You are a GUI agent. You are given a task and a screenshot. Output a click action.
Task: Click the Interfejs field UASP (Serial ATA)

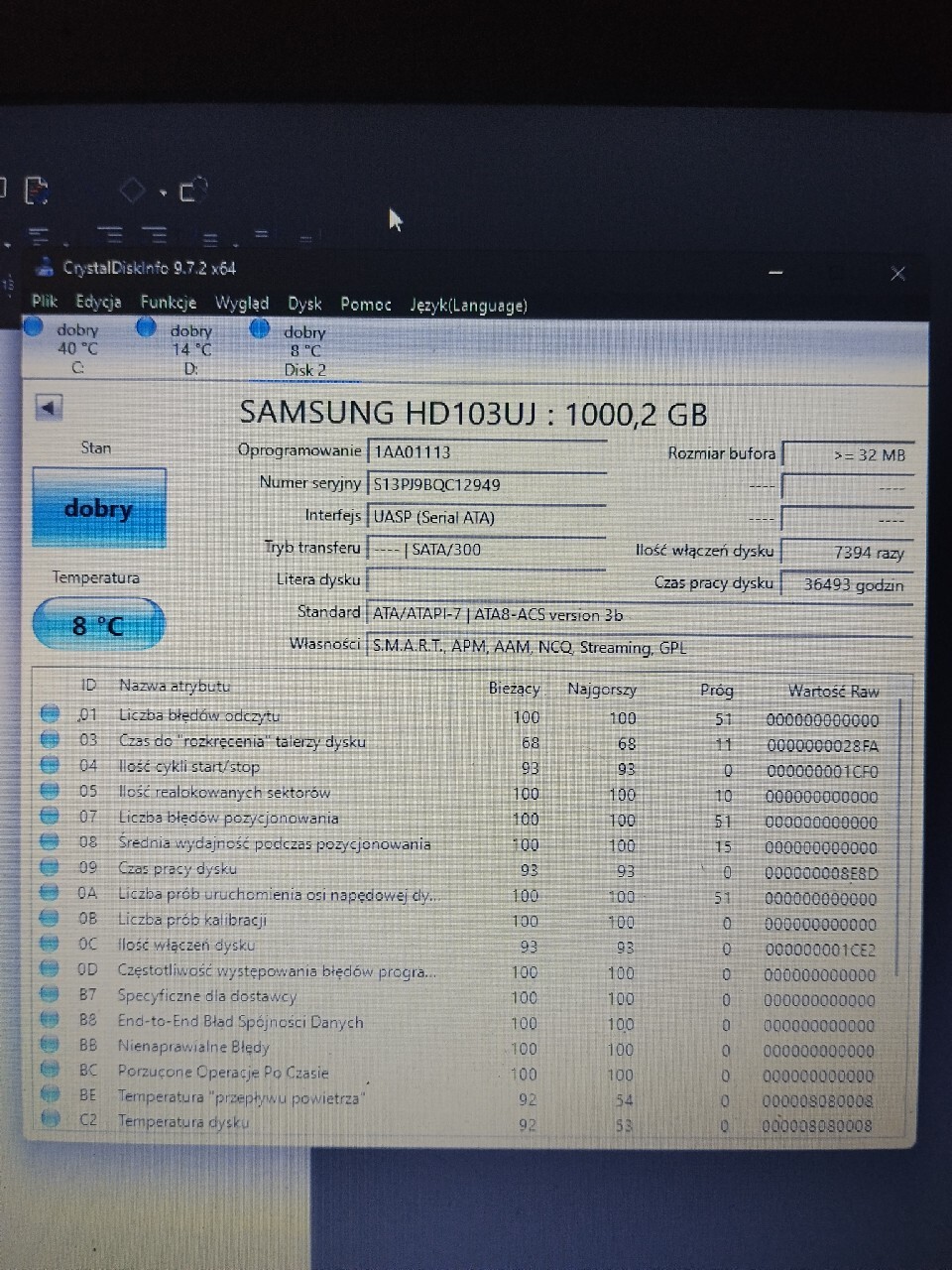pyautogui.click(x=486, y=517)
